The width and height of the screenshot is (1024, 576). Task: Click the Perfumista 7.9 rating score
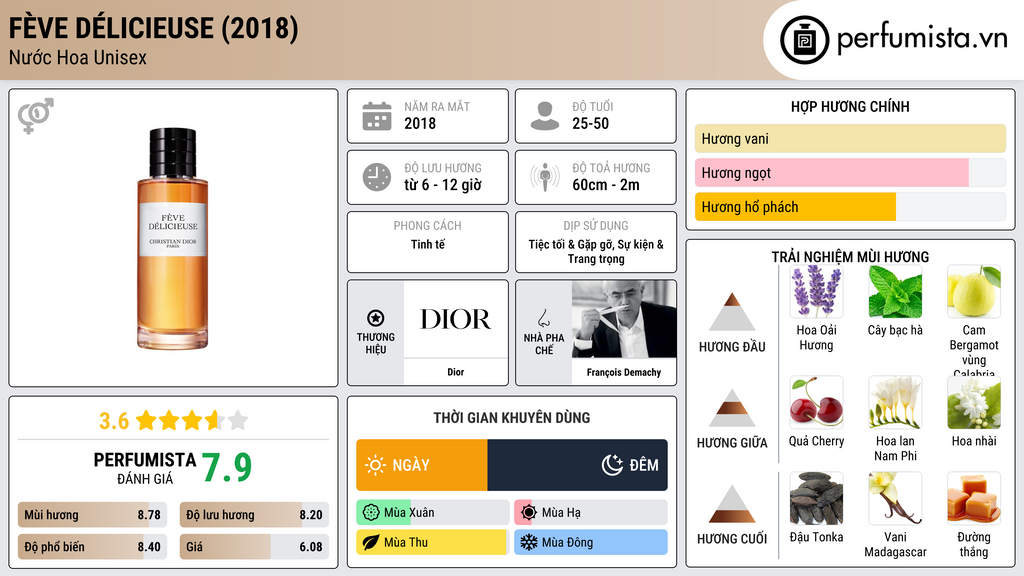[x=226, y=468]
